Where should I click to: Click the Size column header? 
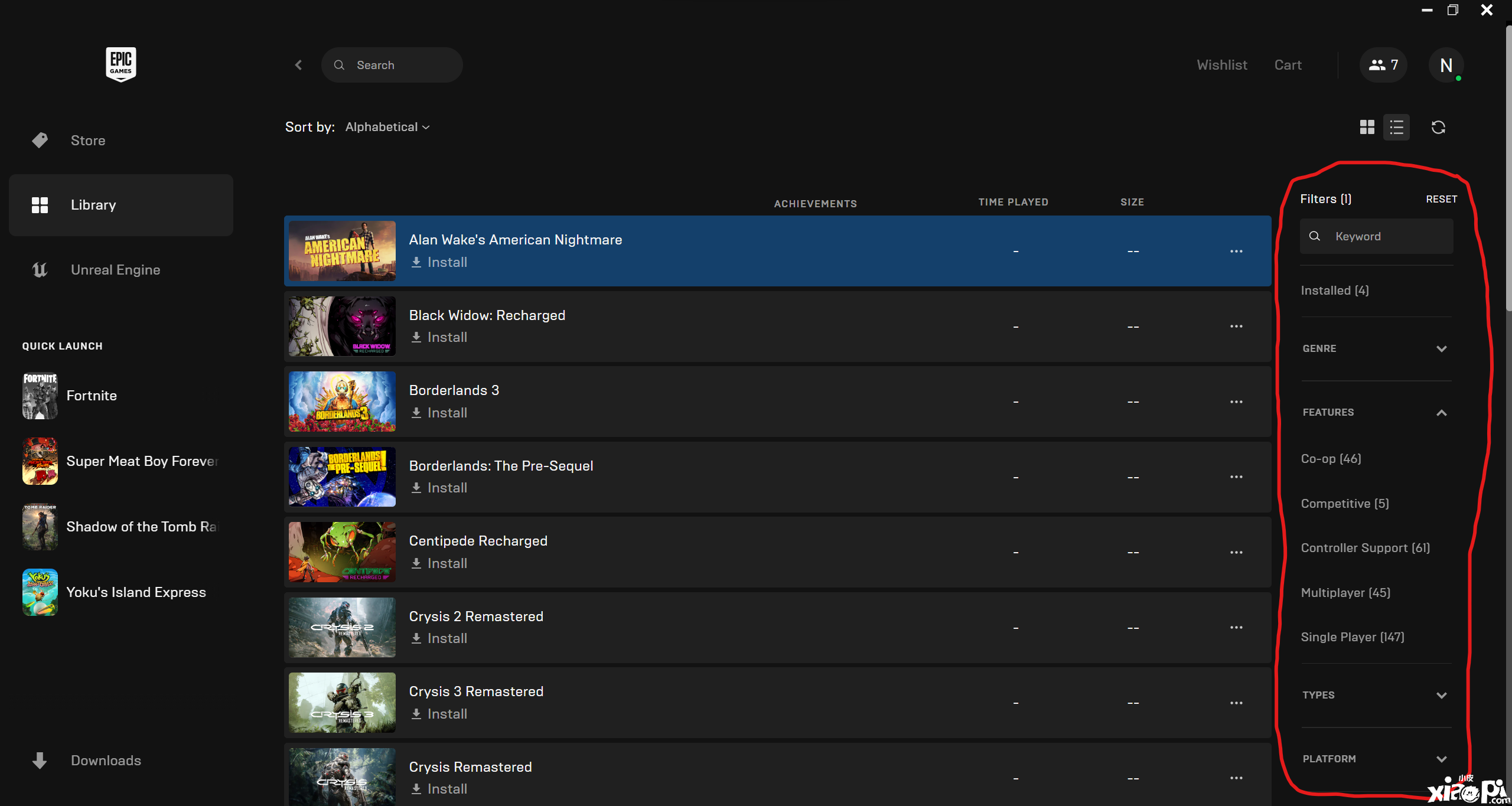point(1132,203)
